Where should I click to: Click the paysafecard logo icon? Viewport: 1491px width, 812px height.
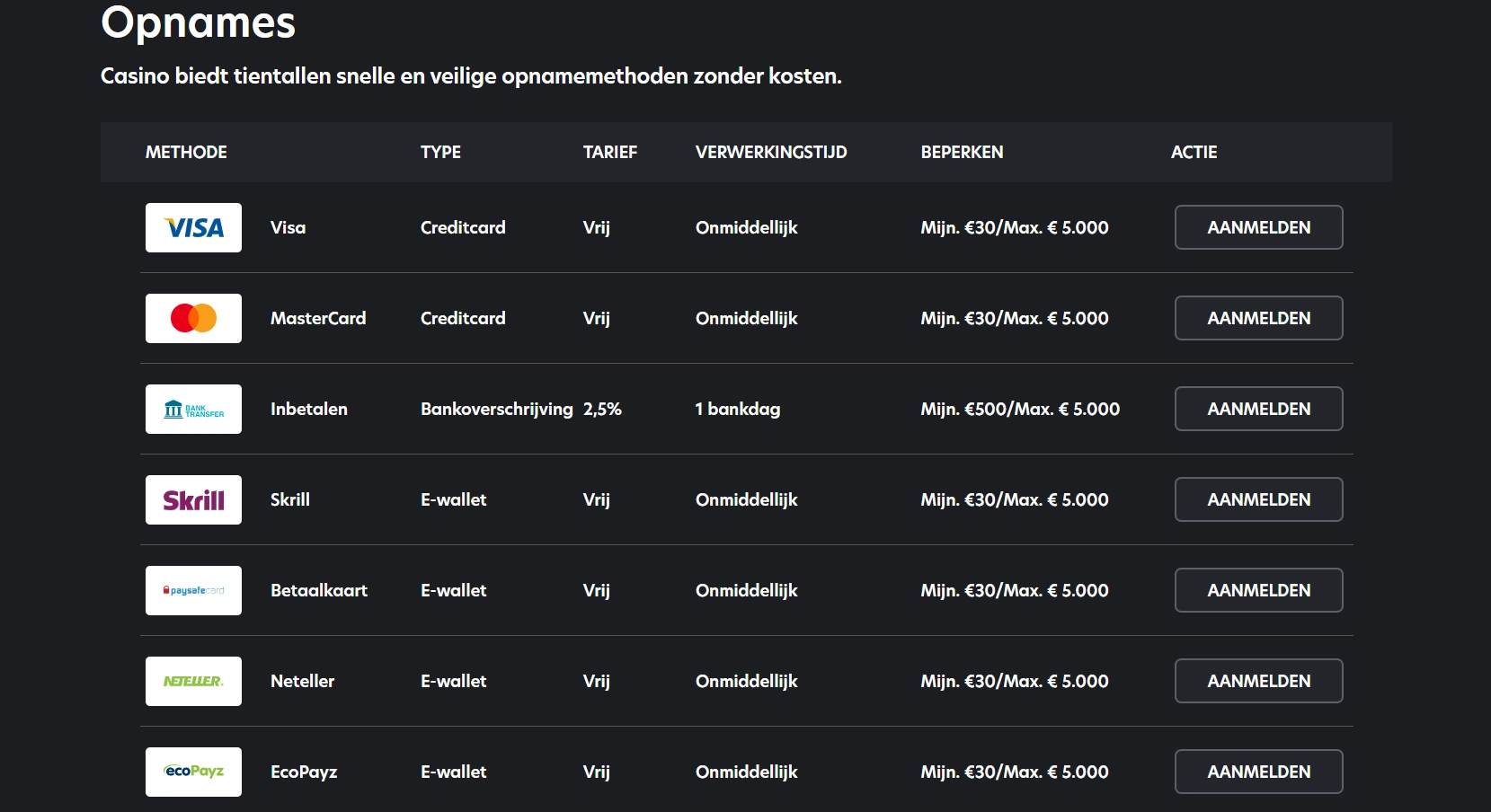click(193, 590)
